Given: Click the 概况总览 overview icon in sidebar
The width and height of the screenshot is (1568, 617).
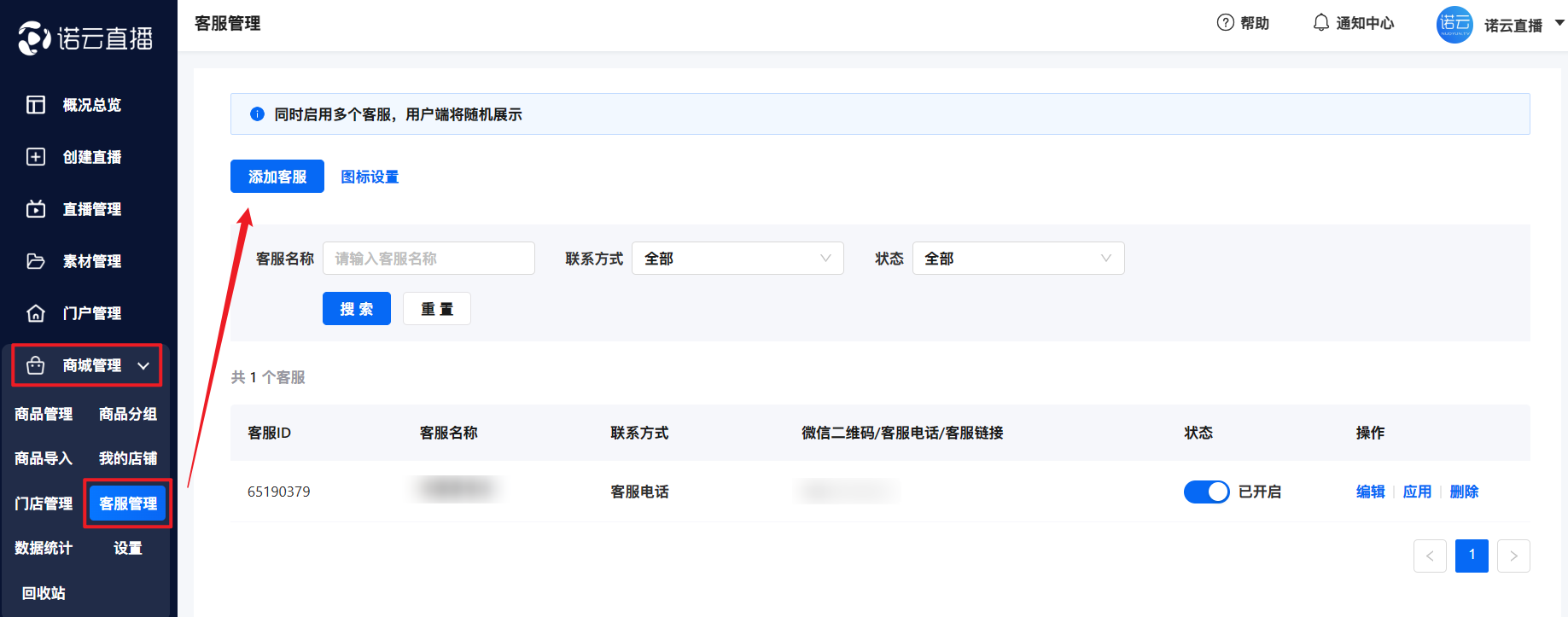Looking at the screenshot, I should [36, 105].
